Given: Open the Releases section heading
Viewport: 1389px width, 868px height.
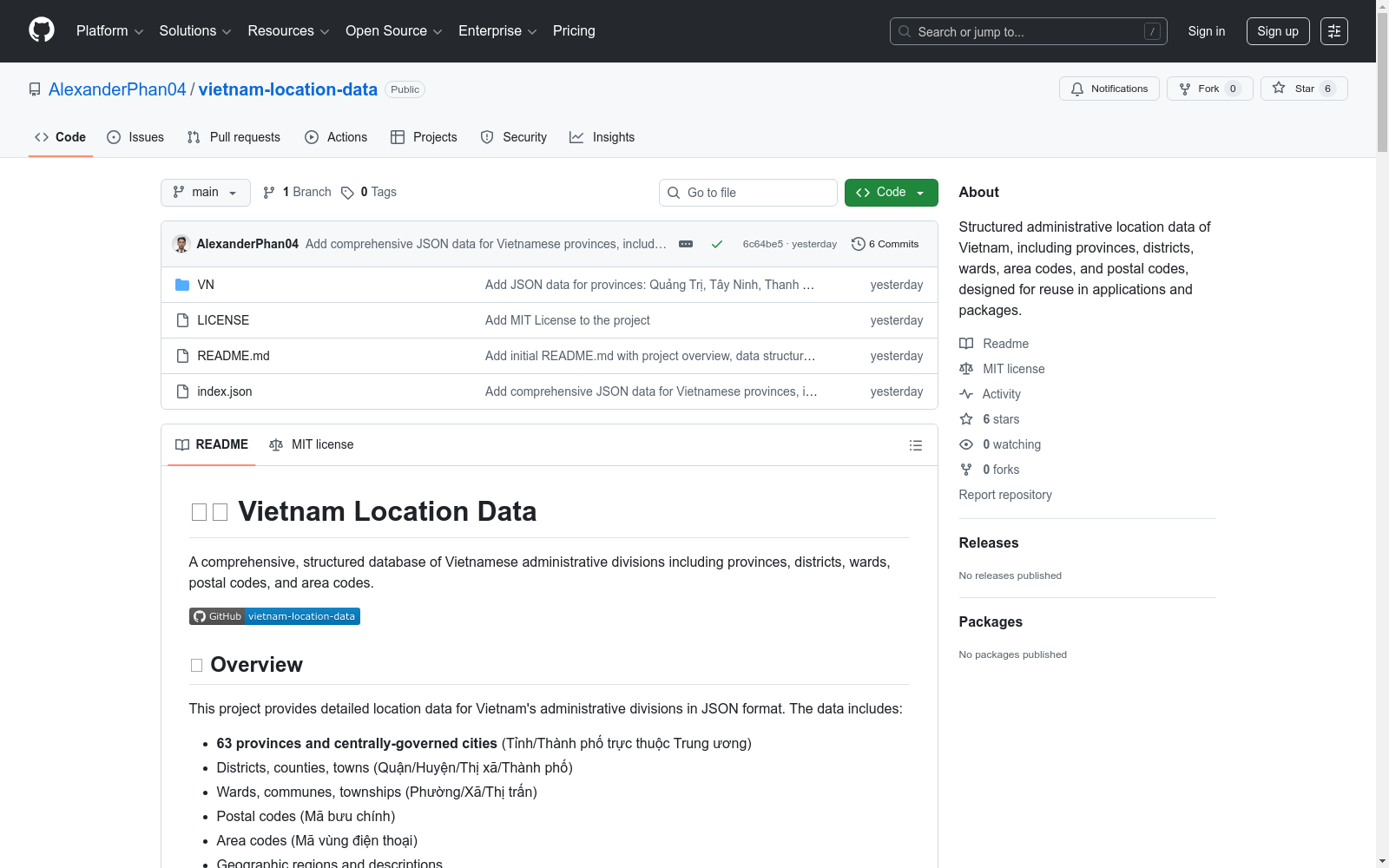Looking at the screenshot, I should (x=989, y=542).
